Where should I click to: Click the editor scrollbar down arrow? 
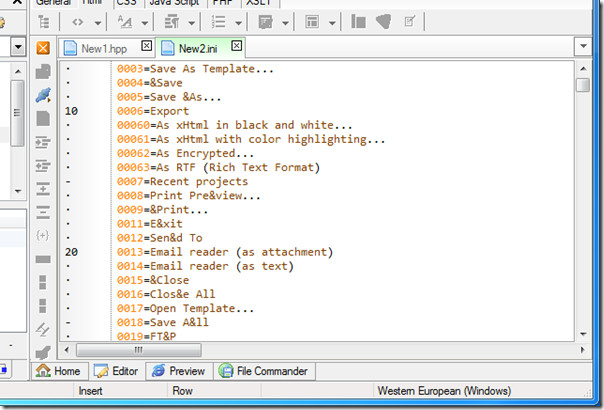[583, 334]
